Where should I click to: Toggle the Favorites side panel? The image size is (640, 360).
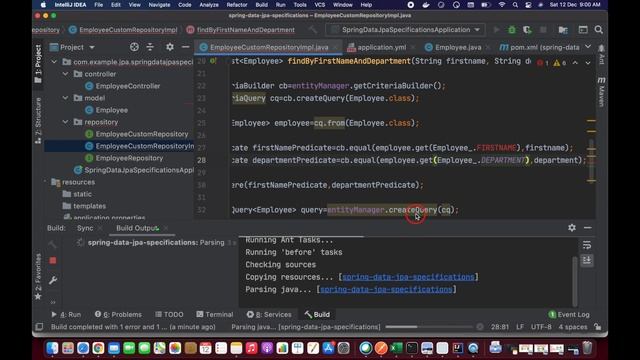[x=38, y=277]
